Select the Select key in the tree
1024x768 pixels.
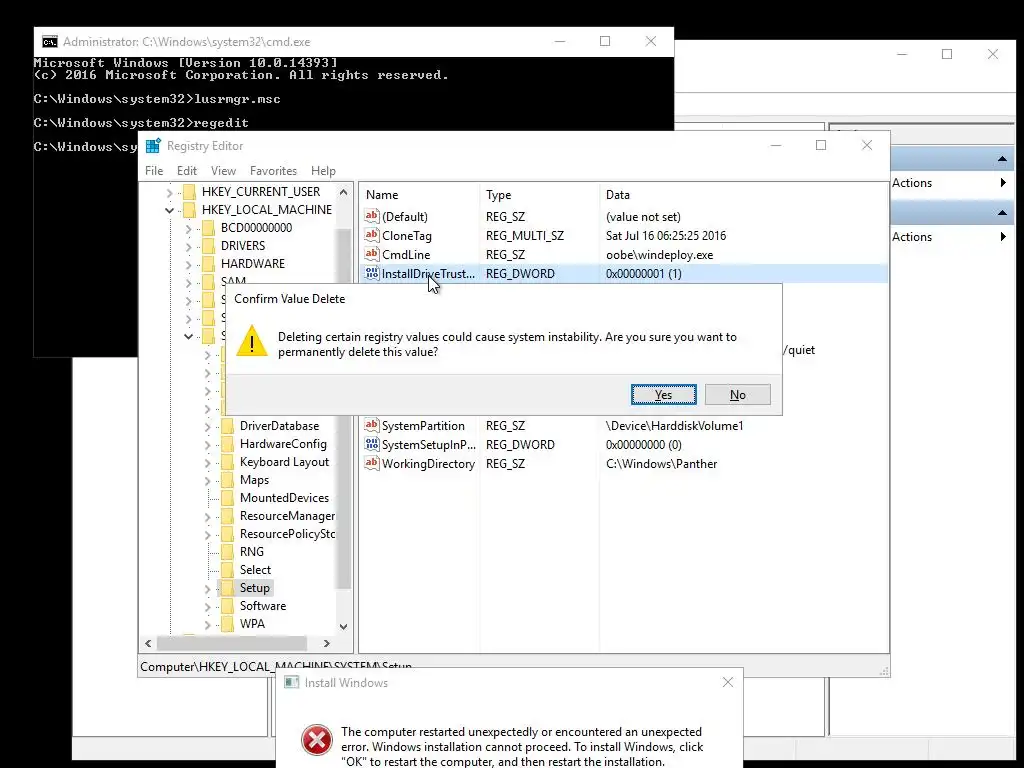[255, 569]
